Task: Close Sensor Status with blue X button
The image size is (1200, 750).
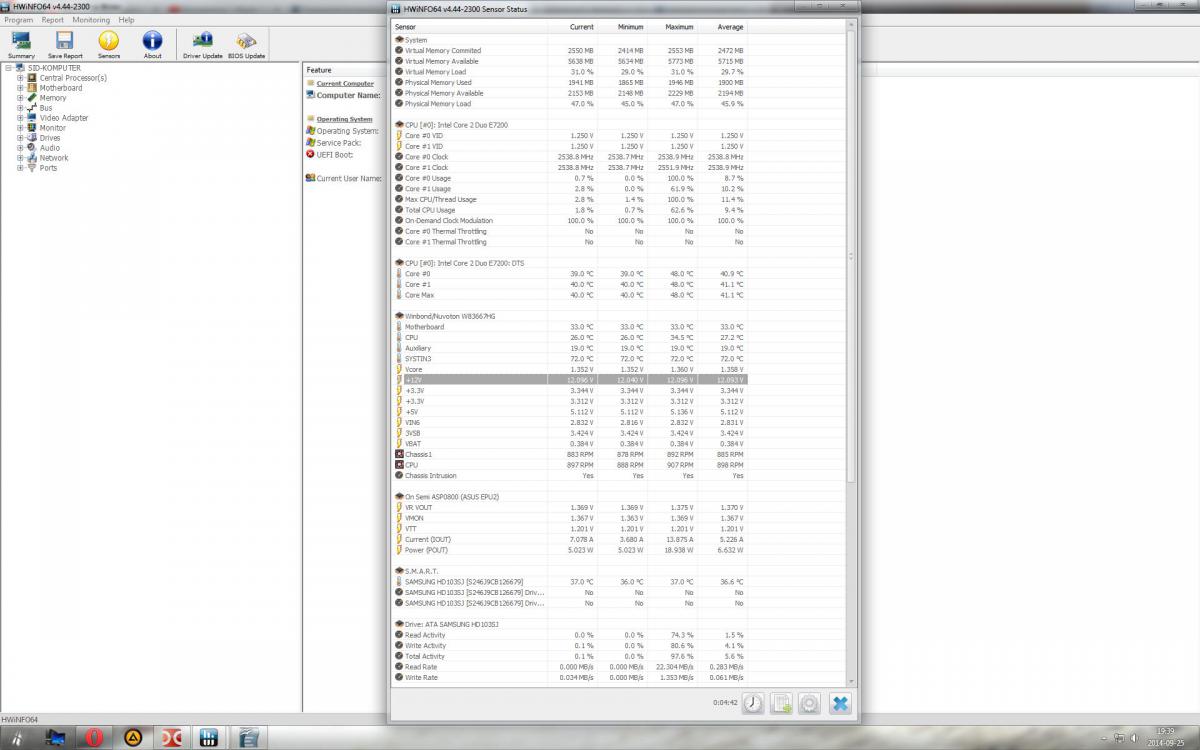Action: [840, 704]
